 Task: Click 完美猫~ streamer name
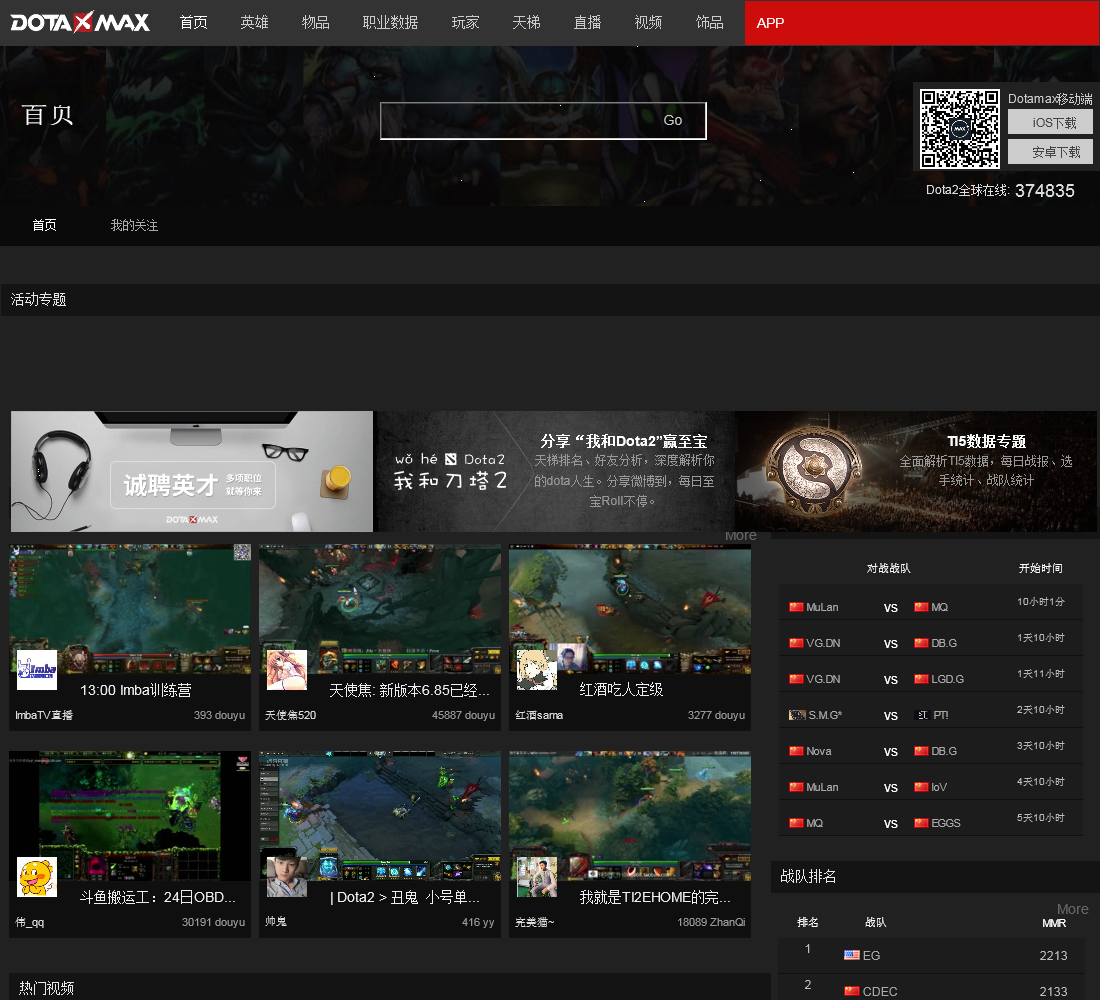(x=535, y=922)
